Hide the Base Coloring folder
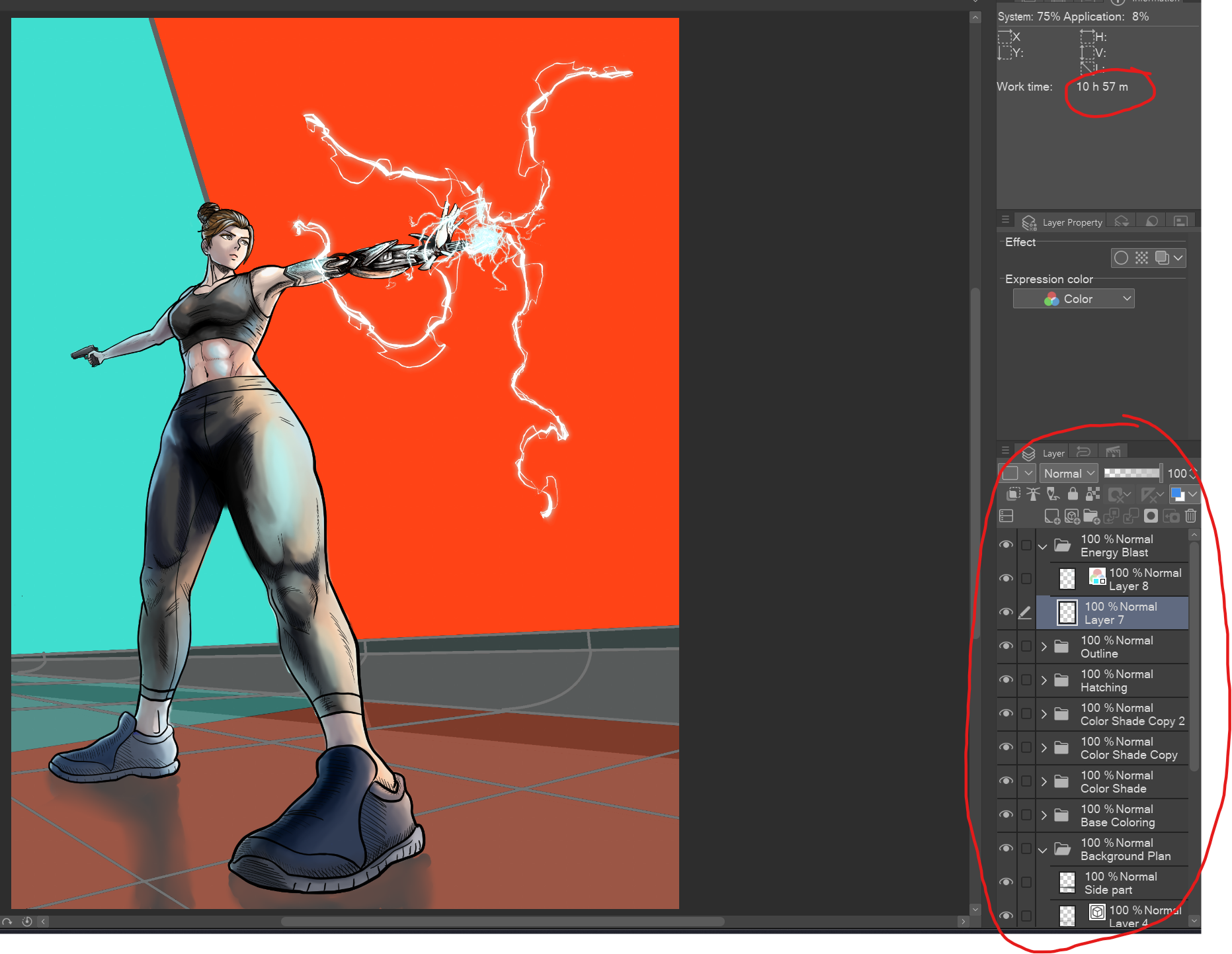 [x=1006, y=815]
